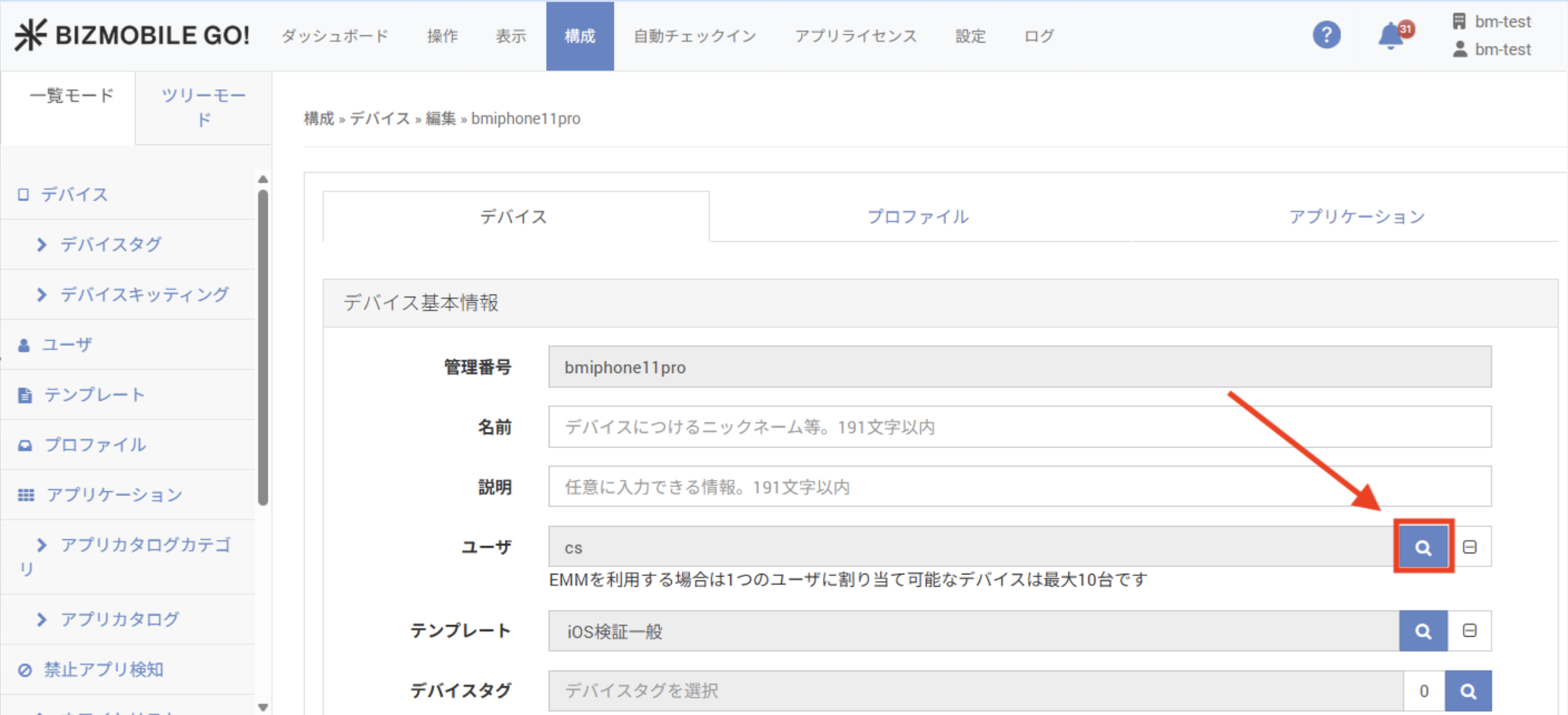Remove the template using minus icon
The image size is (1568, 715).
(x=1469, y=631)
